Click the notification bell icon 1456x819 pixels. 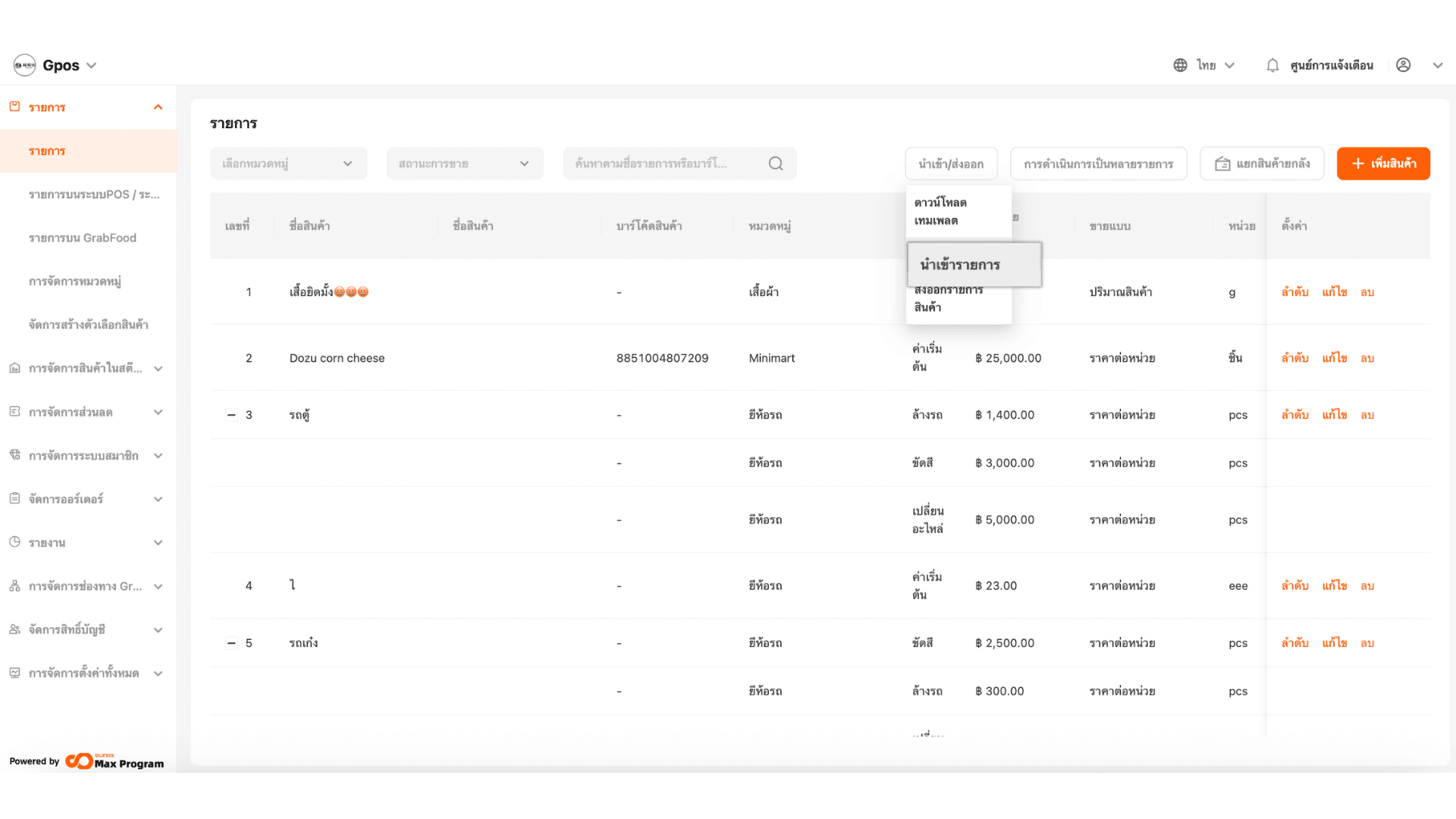[x=1272, y=65]
